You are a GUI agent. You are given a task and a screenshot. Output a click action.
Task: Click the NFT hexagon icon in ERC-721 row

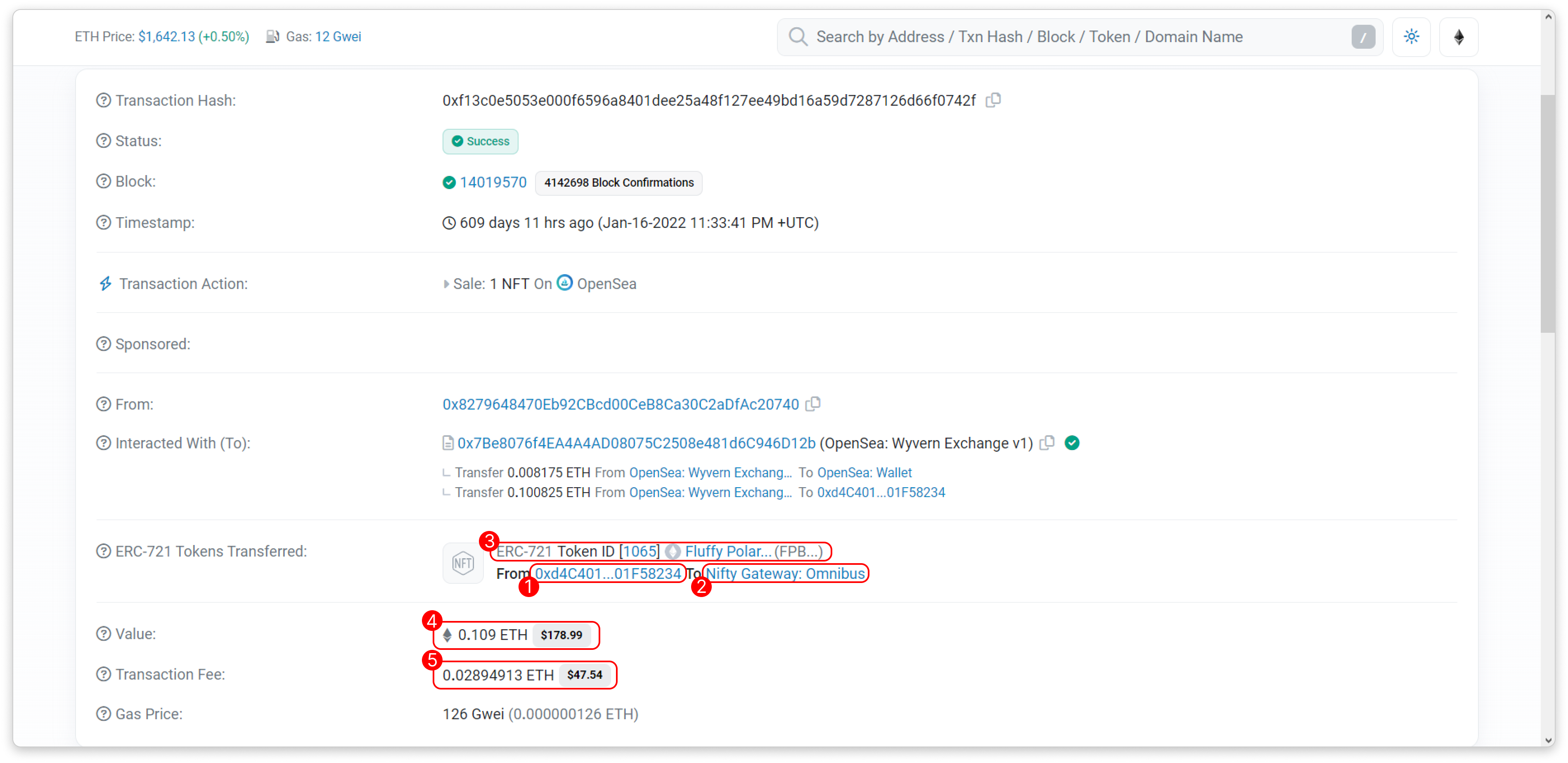click(x=463, y=563)
